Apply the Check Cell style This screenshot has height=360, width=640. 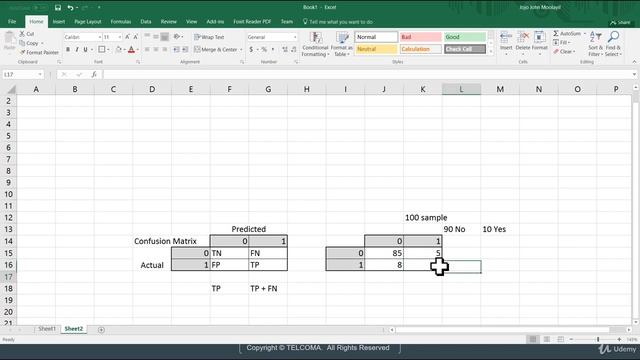pyautogui.click(x=464, y=49)
